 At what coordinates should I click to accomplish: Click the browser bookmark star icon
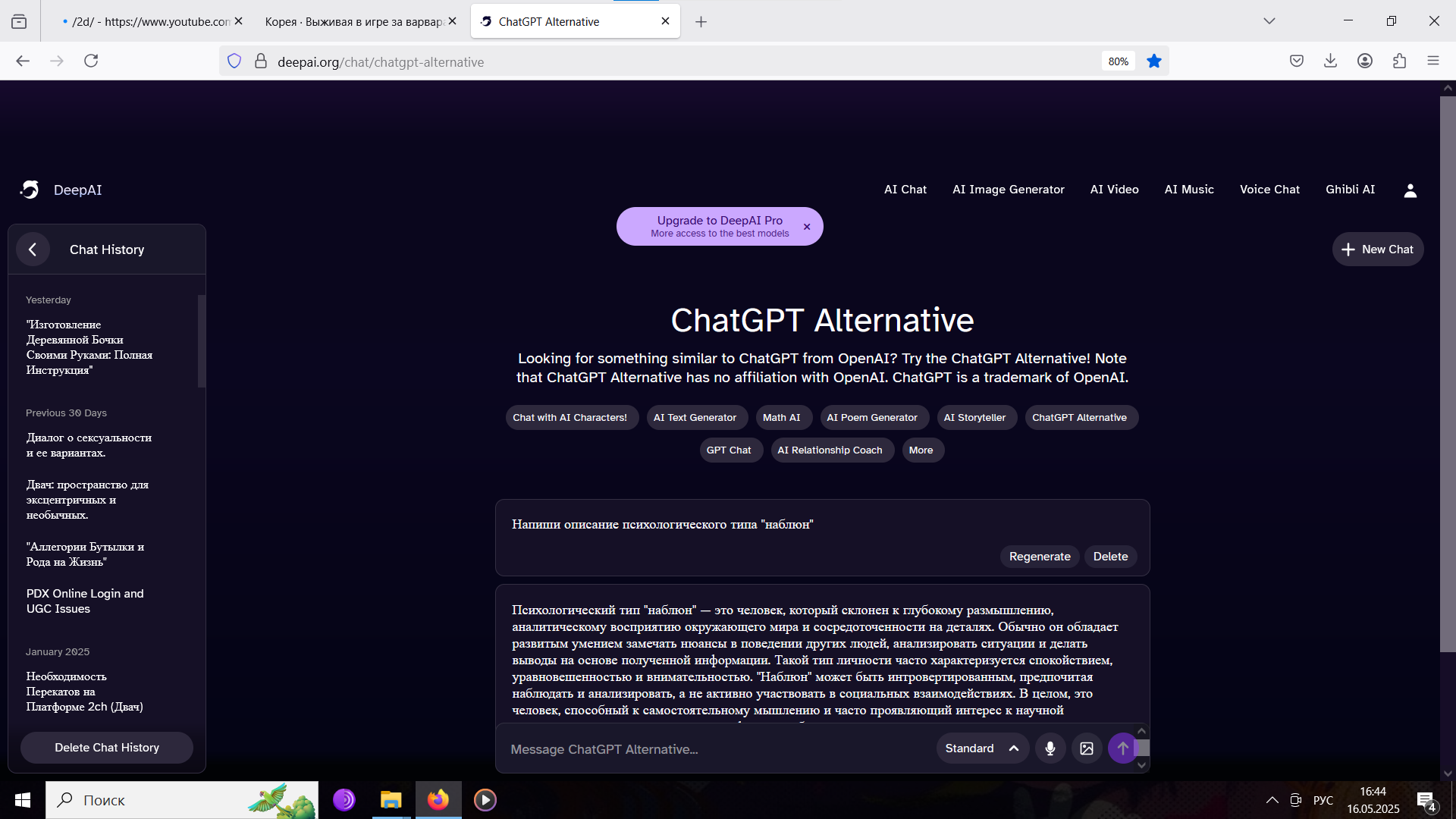(1153, 61)
